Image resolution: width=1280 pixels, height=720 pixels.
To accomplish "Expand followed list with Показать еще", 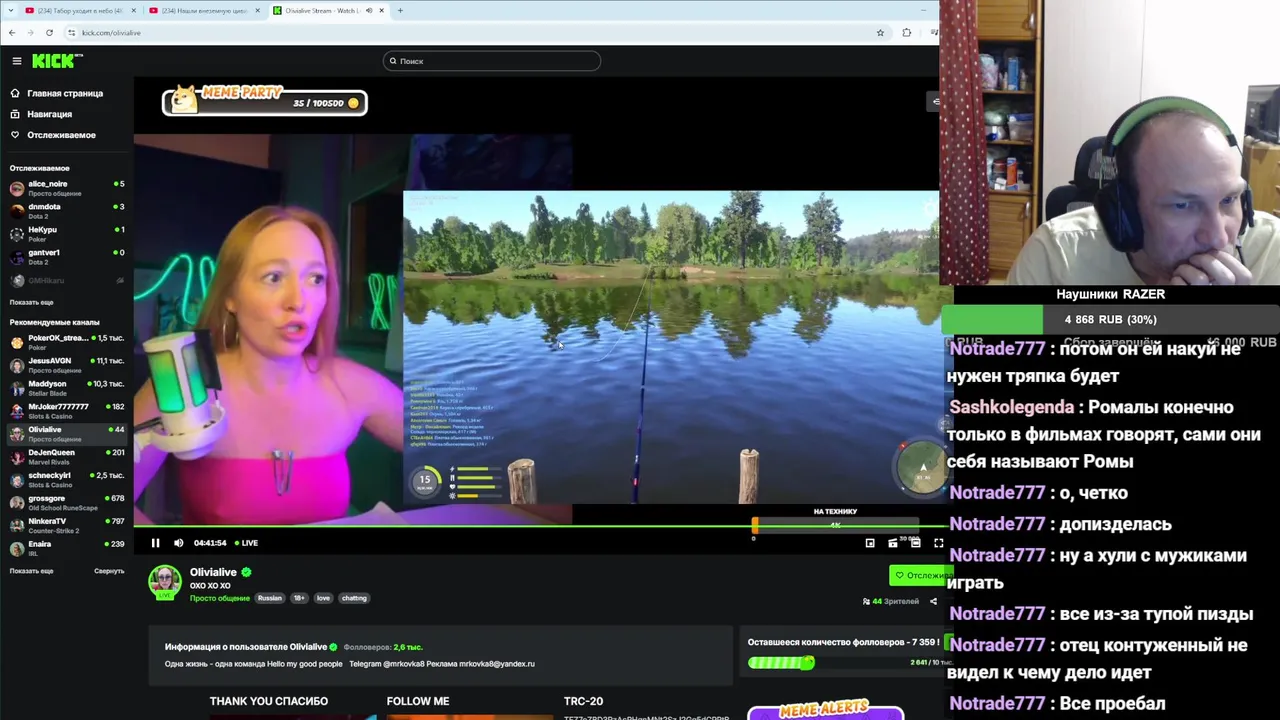I will coord(32,302).
